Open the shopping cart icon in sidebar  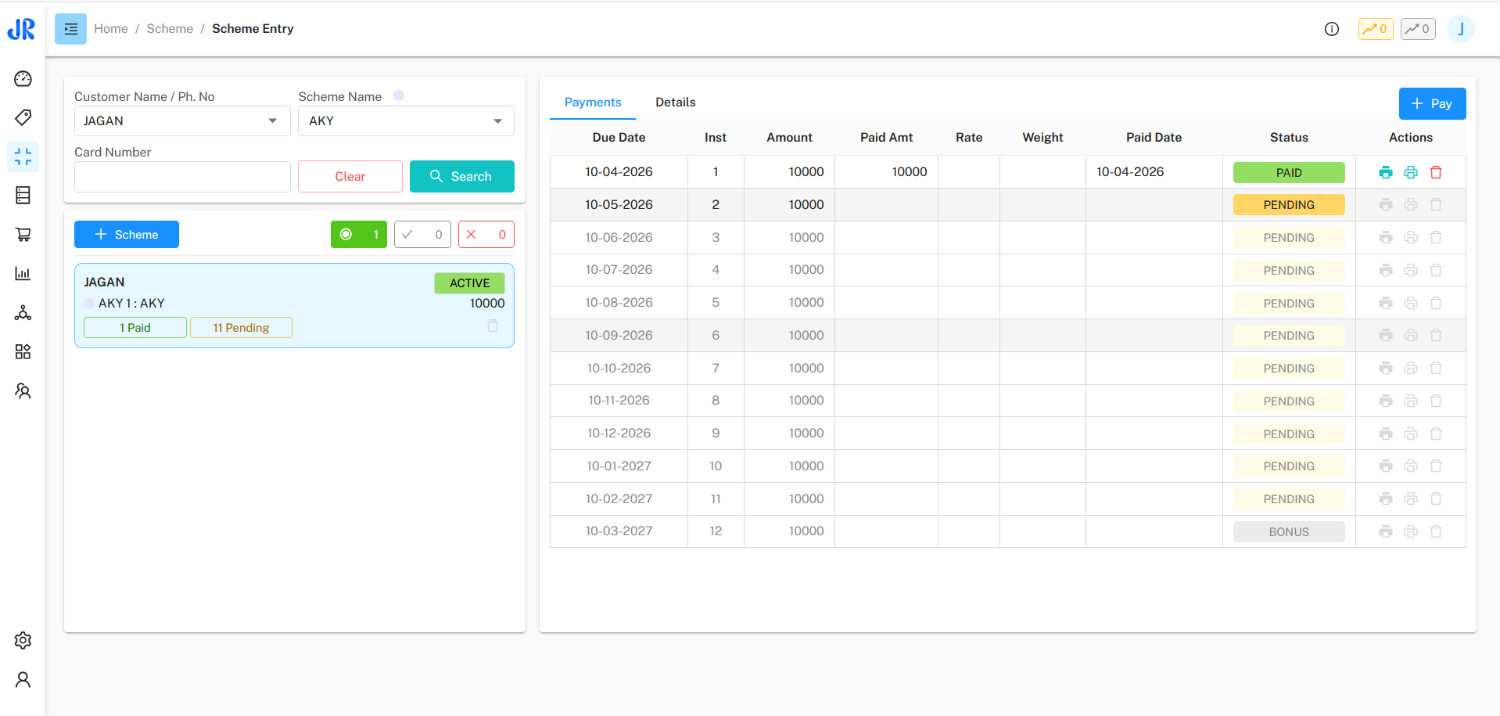coord(23,235)
